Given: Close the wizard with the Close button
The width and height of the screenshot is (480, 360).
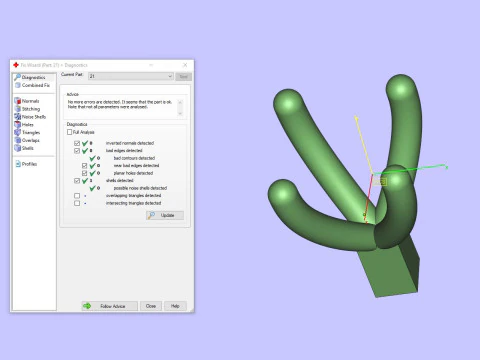Looking at the screenshot, I should 151,306.
